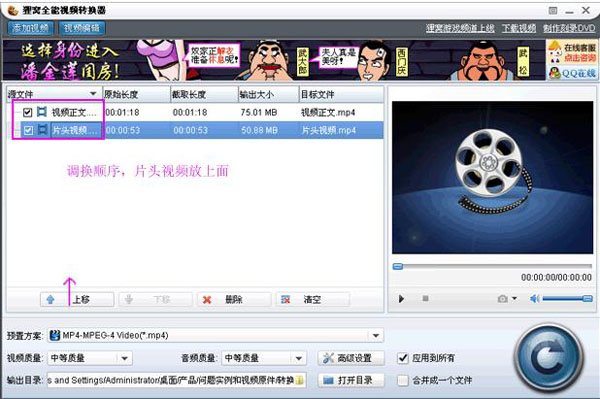The height and width of the screenshot is (399, 600).
Task: Click the red X delete icon
Action: pyautogui.click(x=207, y=300)
